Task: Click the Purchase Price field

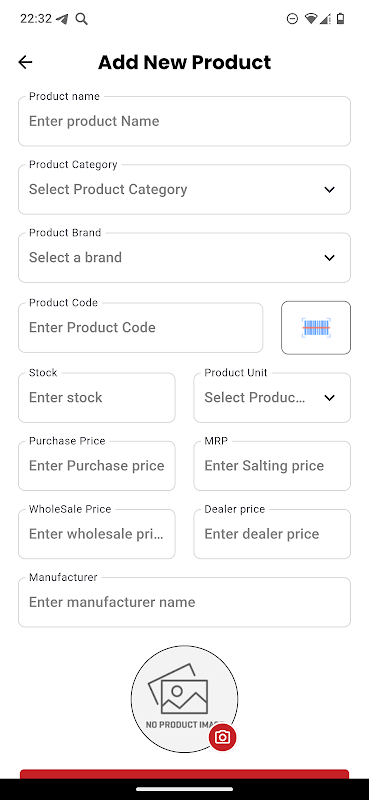Action: click(x=96, y=466)
